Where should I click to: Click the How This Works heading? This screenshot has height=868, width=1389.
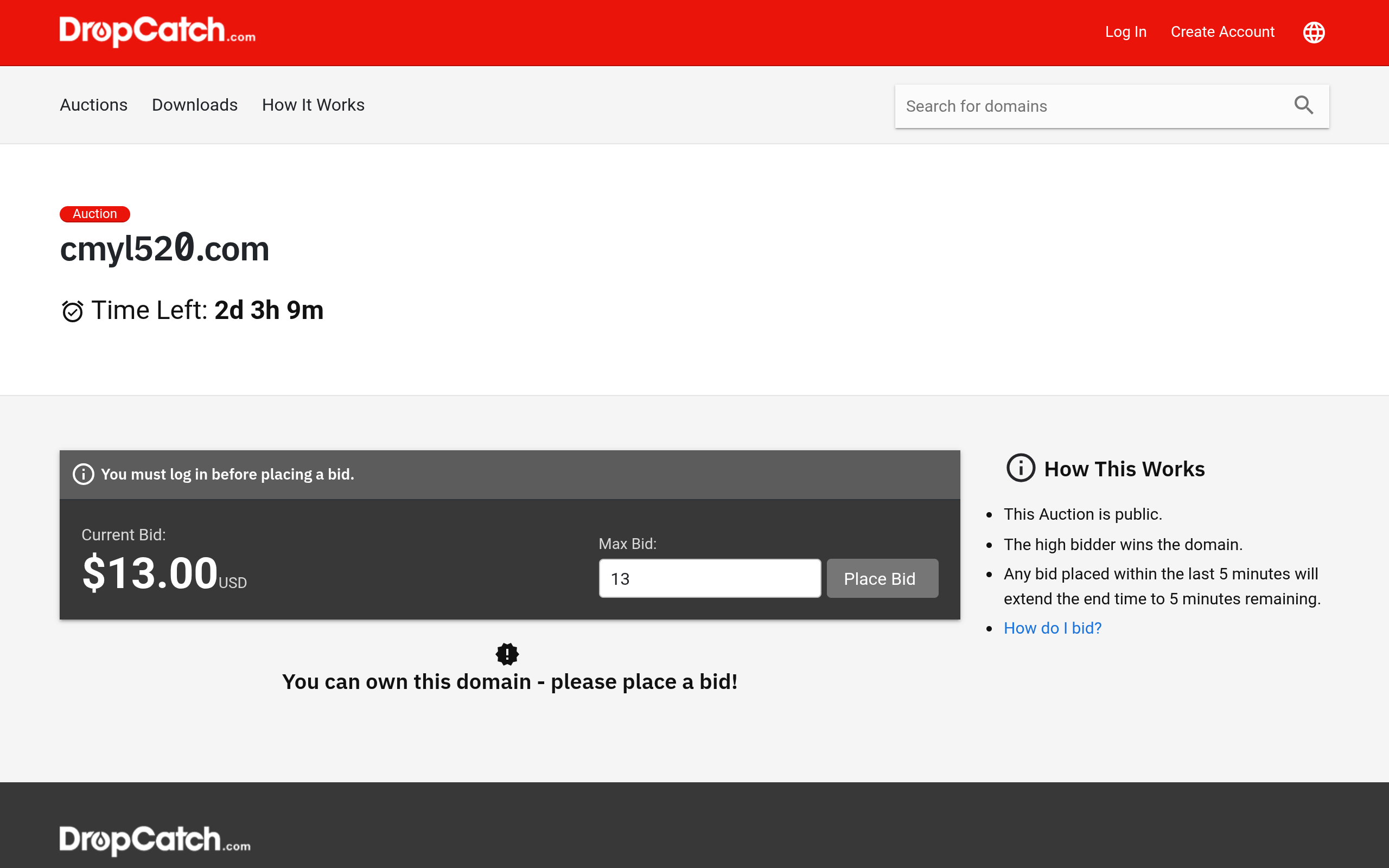(1124, 468)
